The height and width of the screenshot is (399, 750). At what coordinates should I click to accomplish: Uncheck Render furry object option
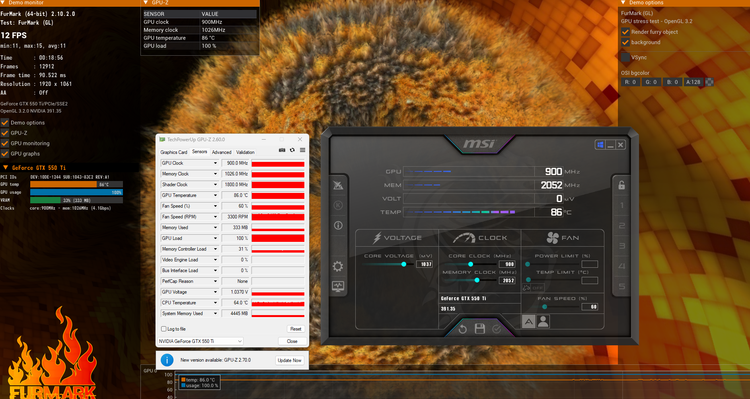(625, 32)
